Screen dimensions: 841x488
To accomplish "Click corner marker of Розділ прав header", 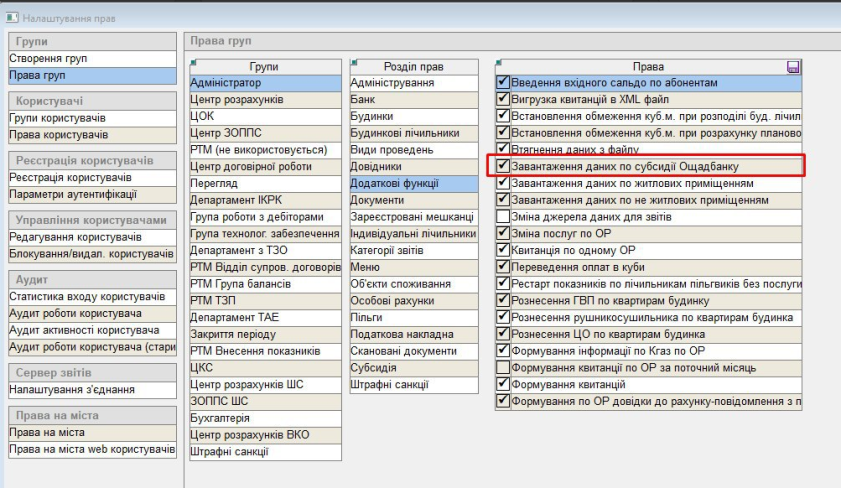I will 353,62.
